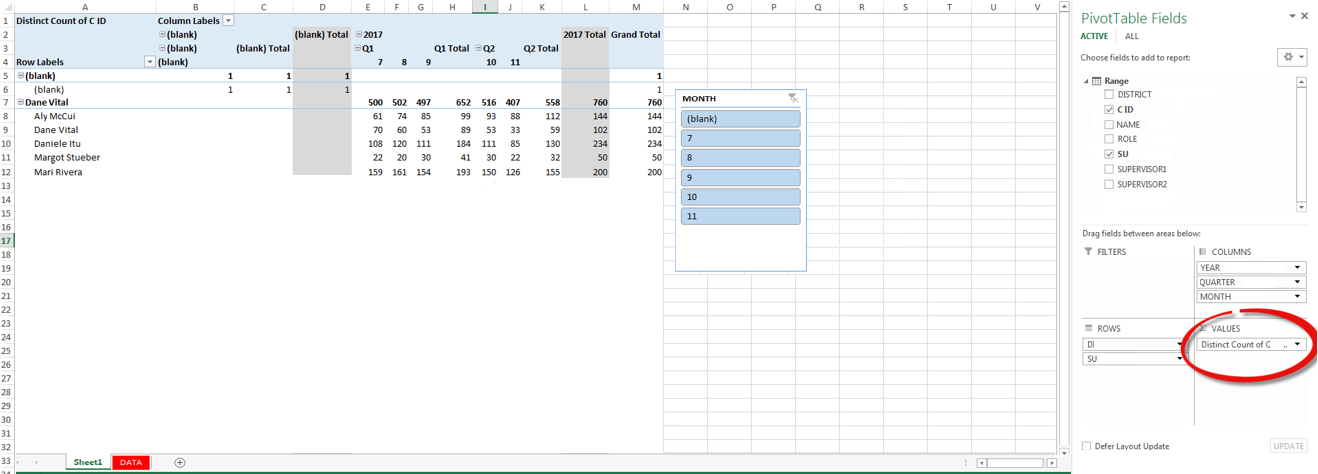Collapse the Range table in the field list
Viewport: 1318px width, 474px height.
pos(1087,81)
